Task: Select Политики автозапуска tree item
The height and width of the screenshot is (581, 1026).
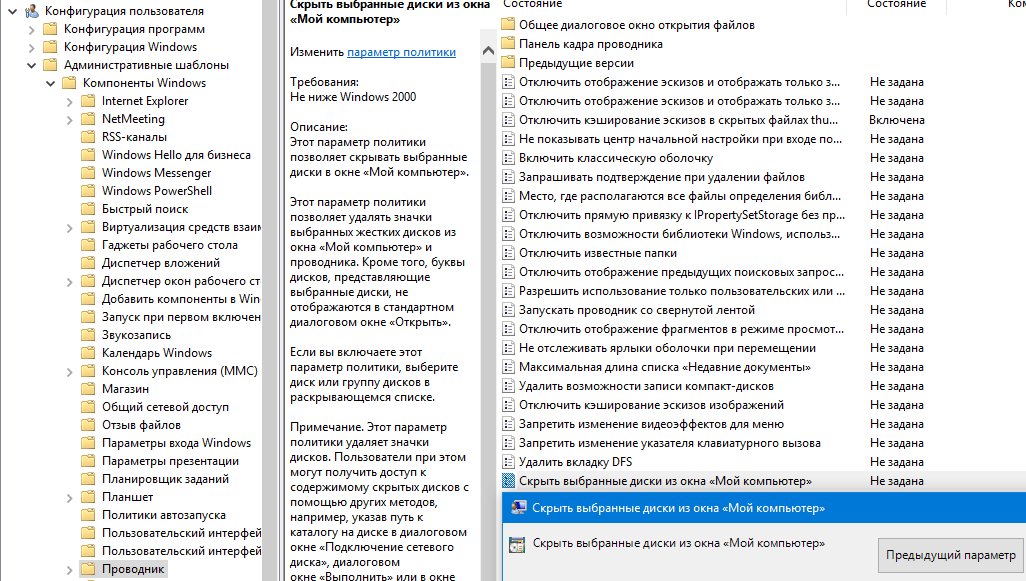Action: (x=164, y=515)
